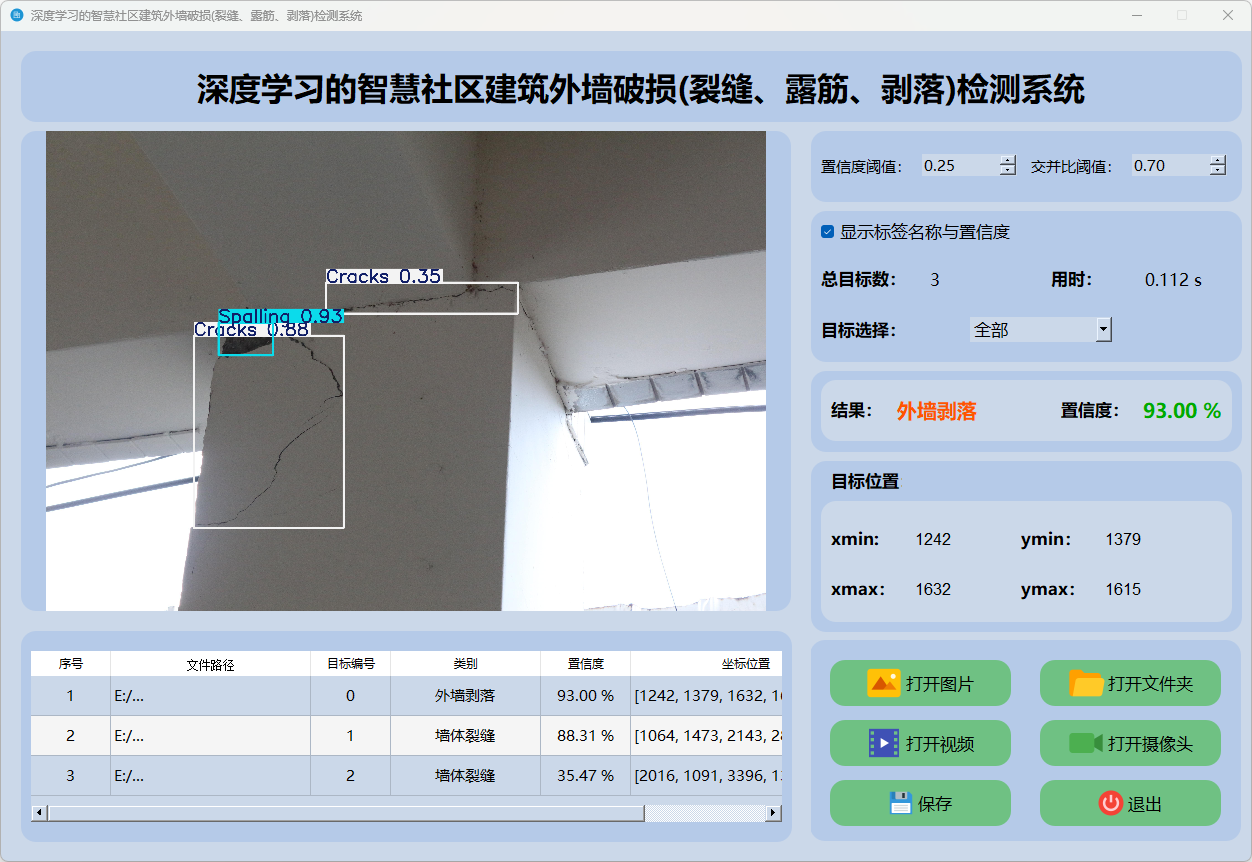The width and height of the screenshot is (1252, 862).
Task: Click the ymax value 1615
Action: pos(1123,589)
